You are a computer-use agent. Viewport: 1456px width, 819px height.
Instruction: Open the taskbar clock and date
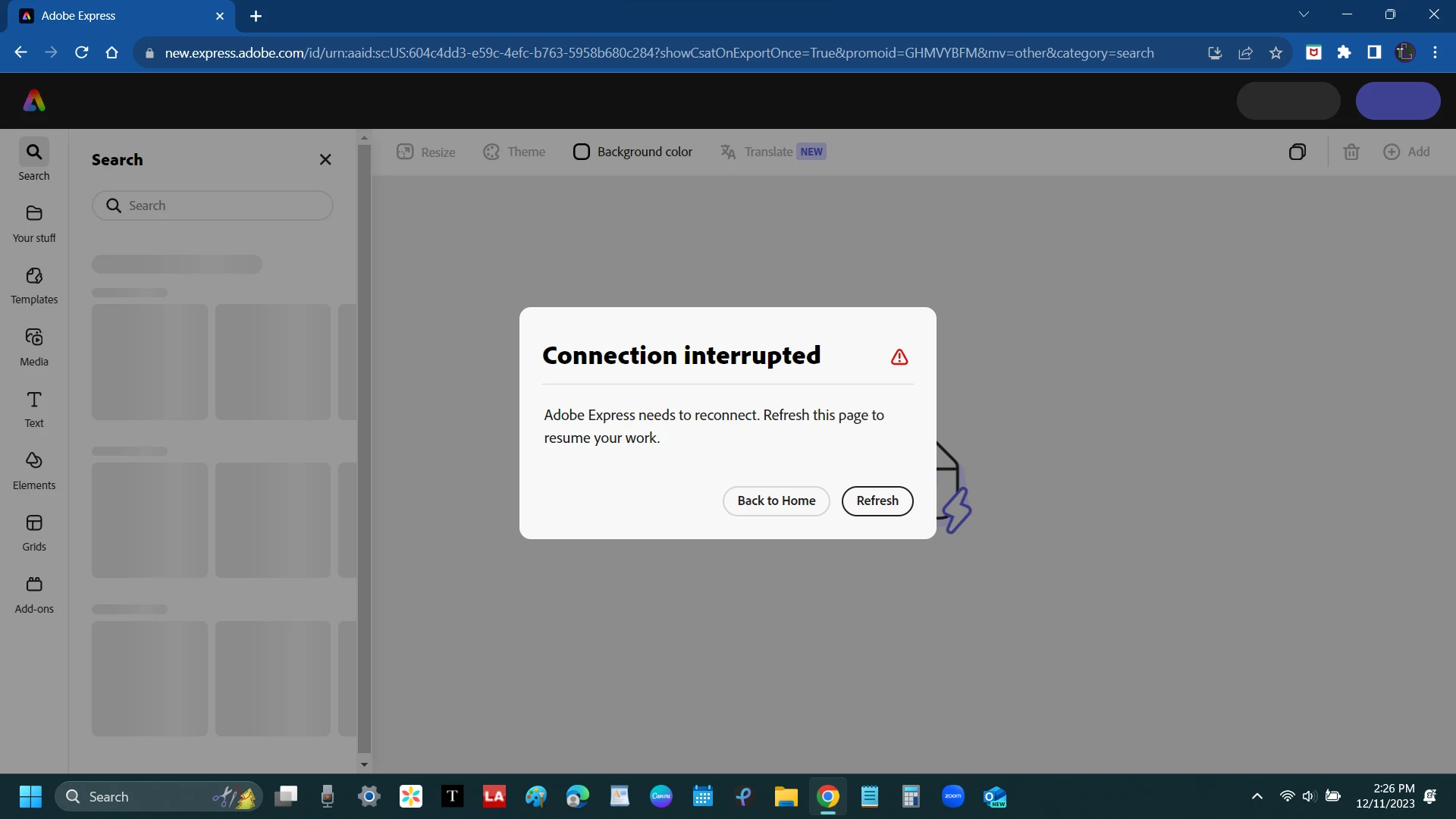click(1385, 797)
